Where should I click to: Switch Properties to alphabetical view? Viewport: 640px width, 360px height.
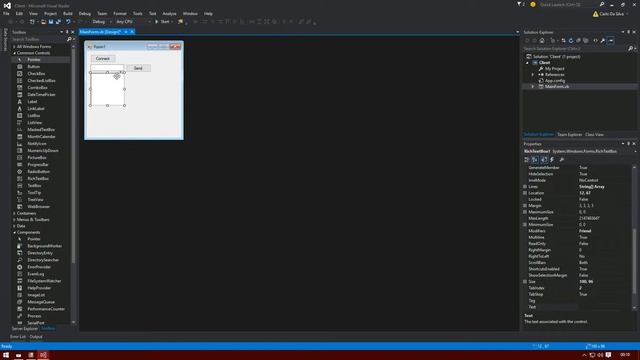(x=535, y=160)
